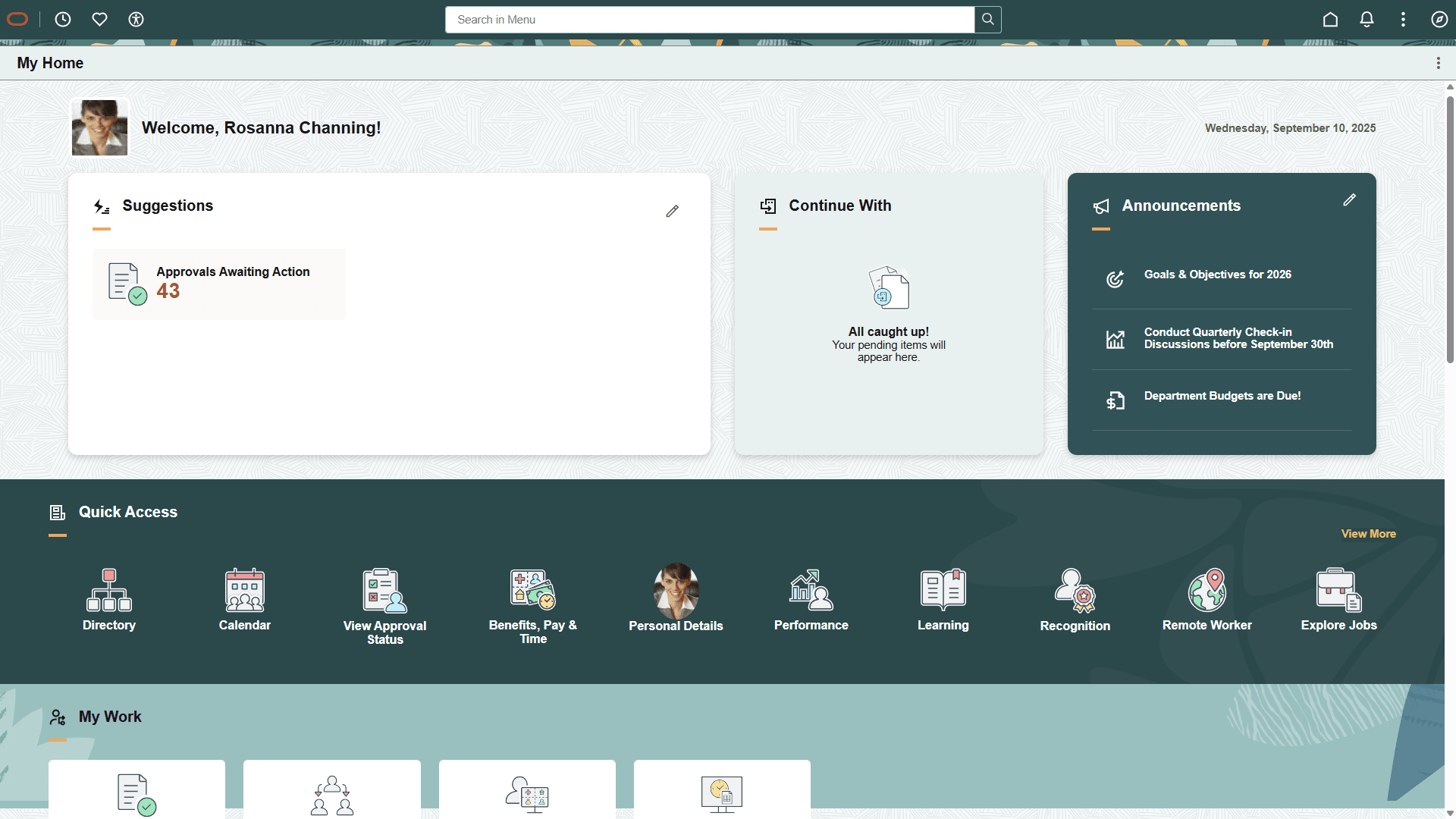The image size is (1456, 819).
Task: Open Favorites heart icon
Action: pyautogui.click(x=99, y=20)
